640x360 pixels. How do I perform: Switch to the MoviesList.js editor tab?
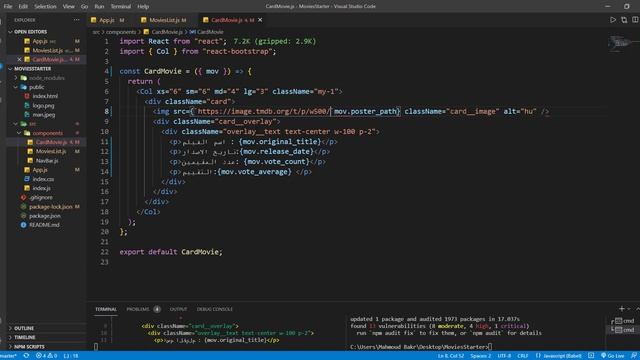click(165, 20)
